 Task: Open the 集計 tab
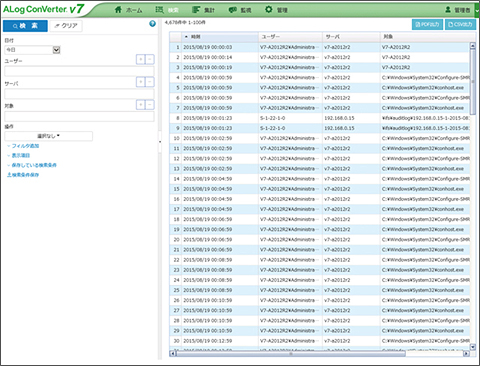[x=204, y=10]
